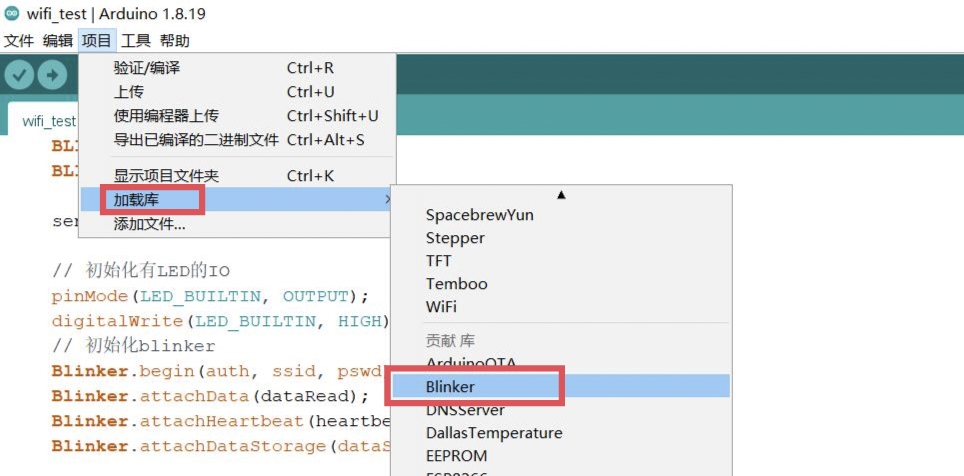Select 导出已编译的二进制文件 option
This screenshot has width=964, height=476.
tap(196, 140)
